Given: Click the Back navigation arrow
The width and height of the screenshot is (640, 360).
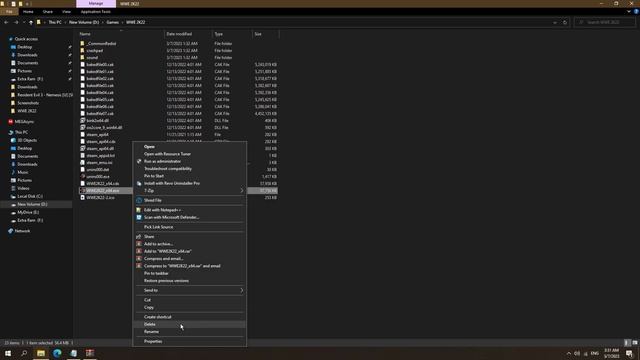Looking at the screenshot, I should tap(6, 22).
